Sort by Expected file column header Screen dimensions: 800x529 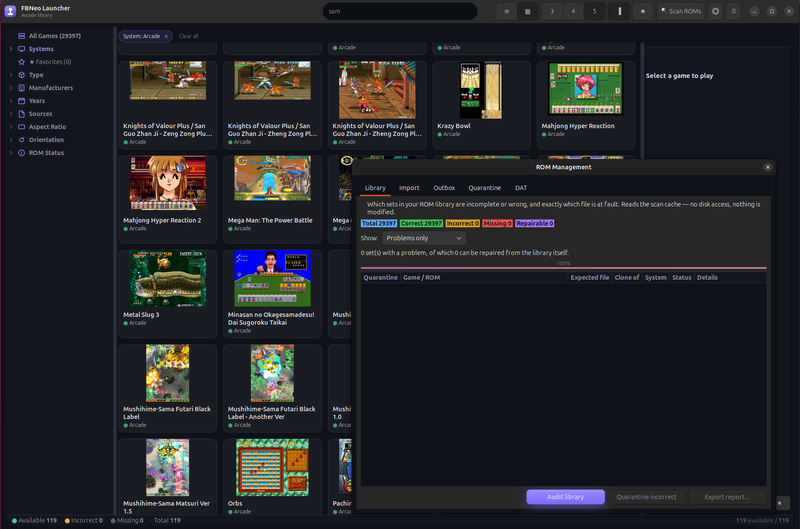(x=589, y=278)
